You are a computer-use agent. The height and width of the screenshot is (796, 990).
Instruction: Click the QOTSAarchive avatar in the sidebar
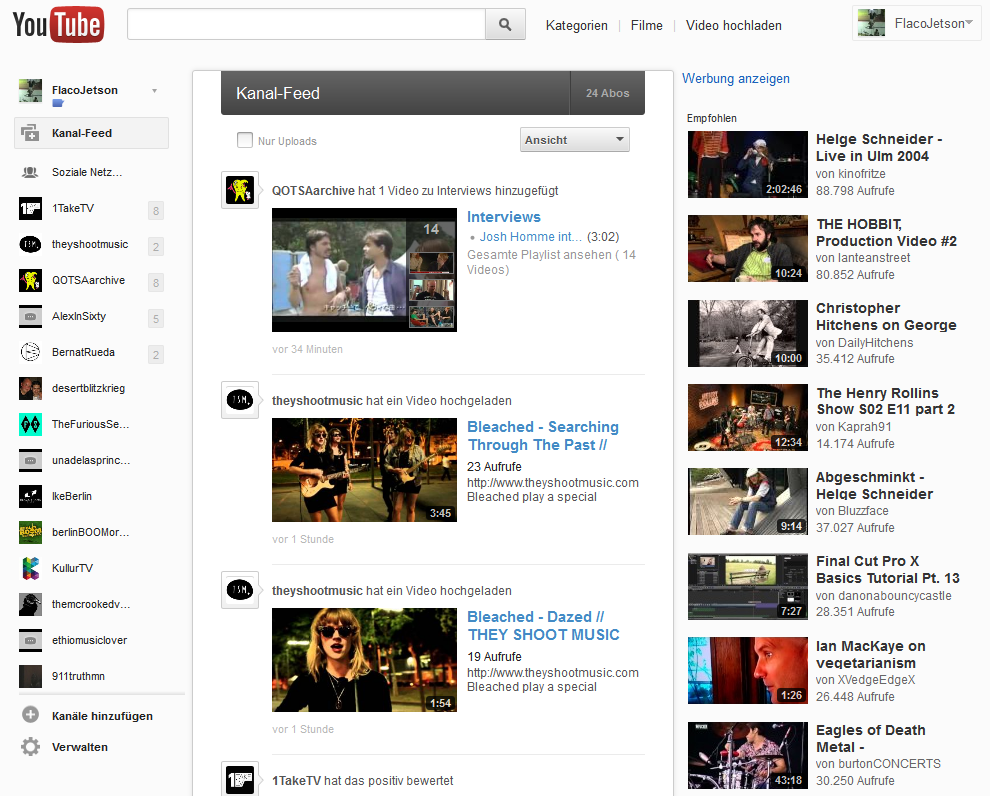click(x=31, y=281)
